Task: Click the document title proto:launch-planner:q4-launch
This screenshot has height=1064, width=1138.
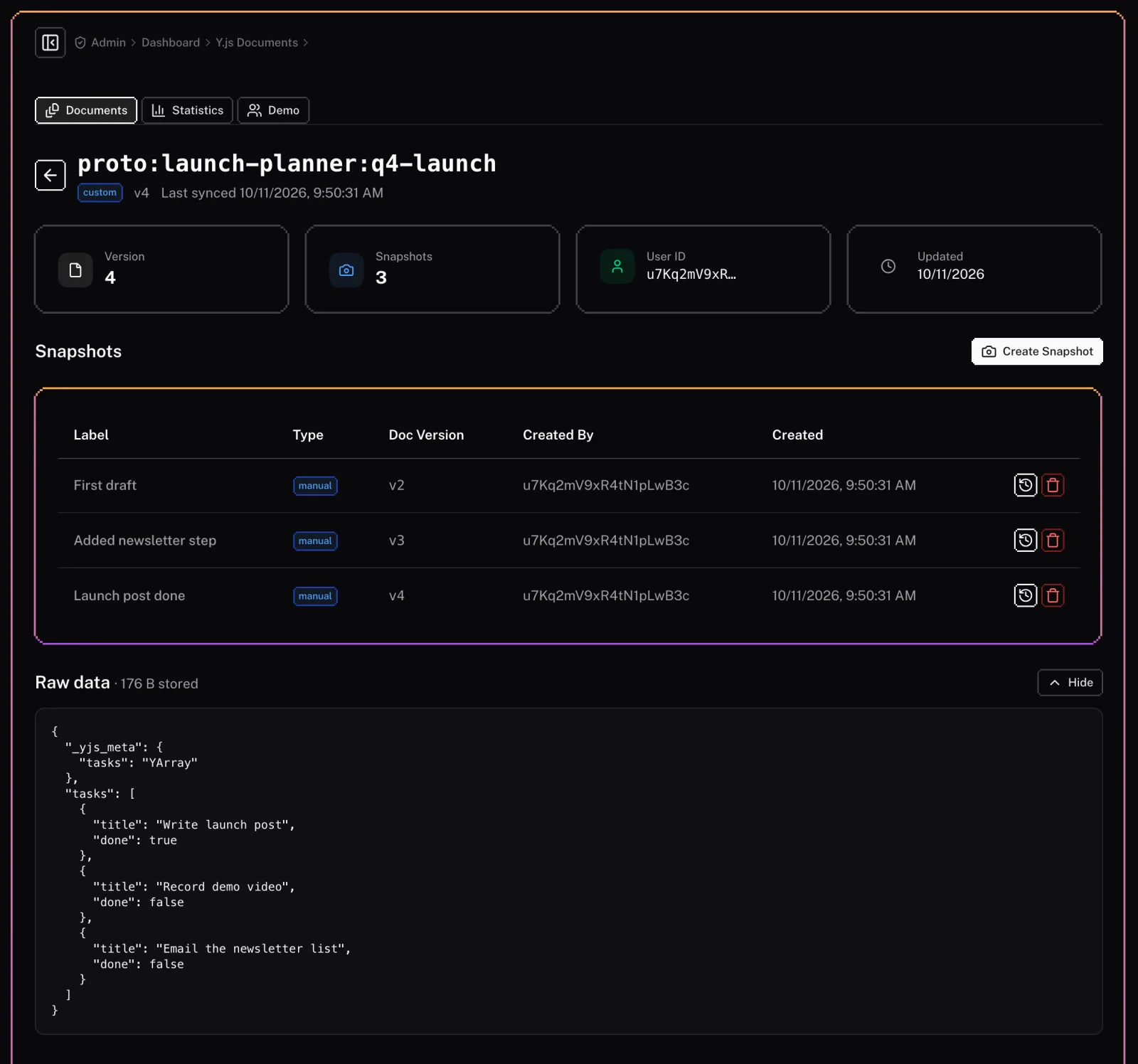Action: pos(287,164)
